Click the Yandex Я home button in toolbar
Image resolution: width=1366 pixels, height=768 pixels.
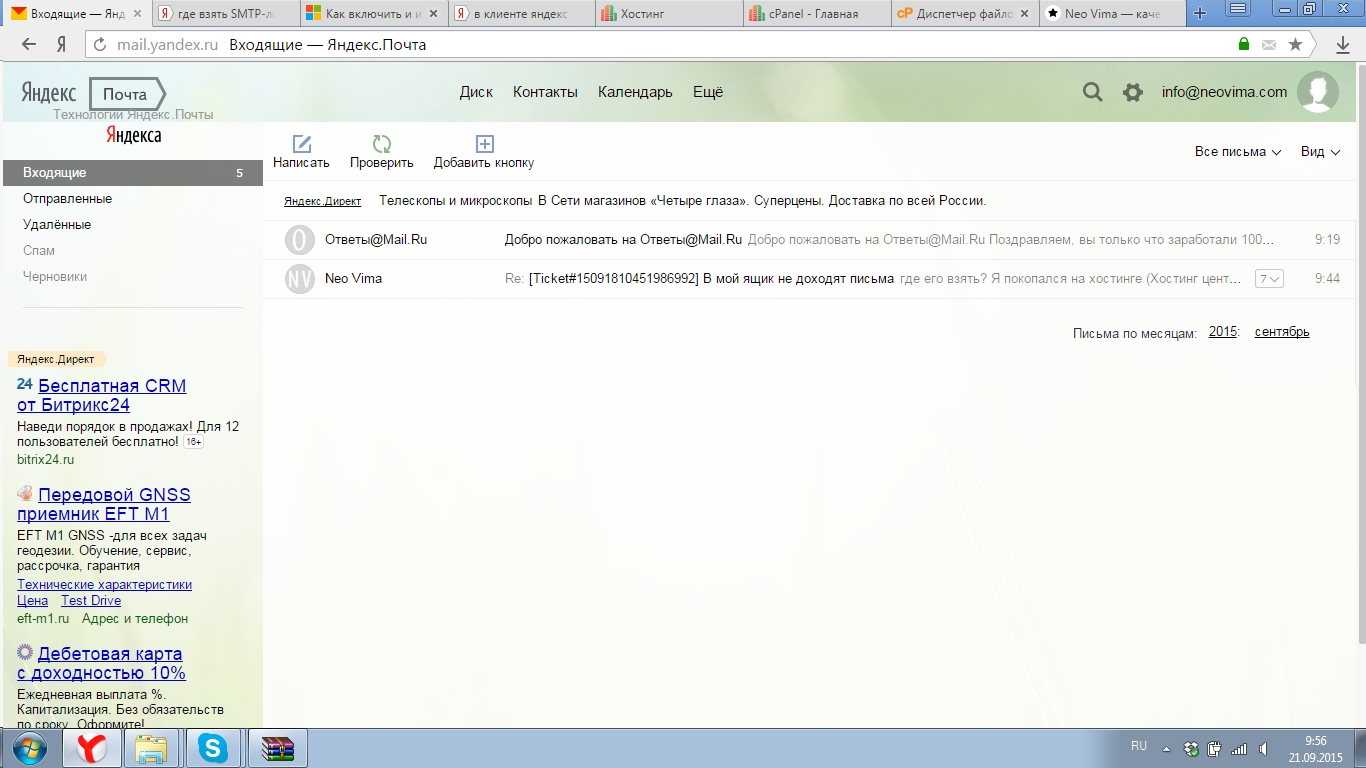pyautogui.click(x=62, y=44)
